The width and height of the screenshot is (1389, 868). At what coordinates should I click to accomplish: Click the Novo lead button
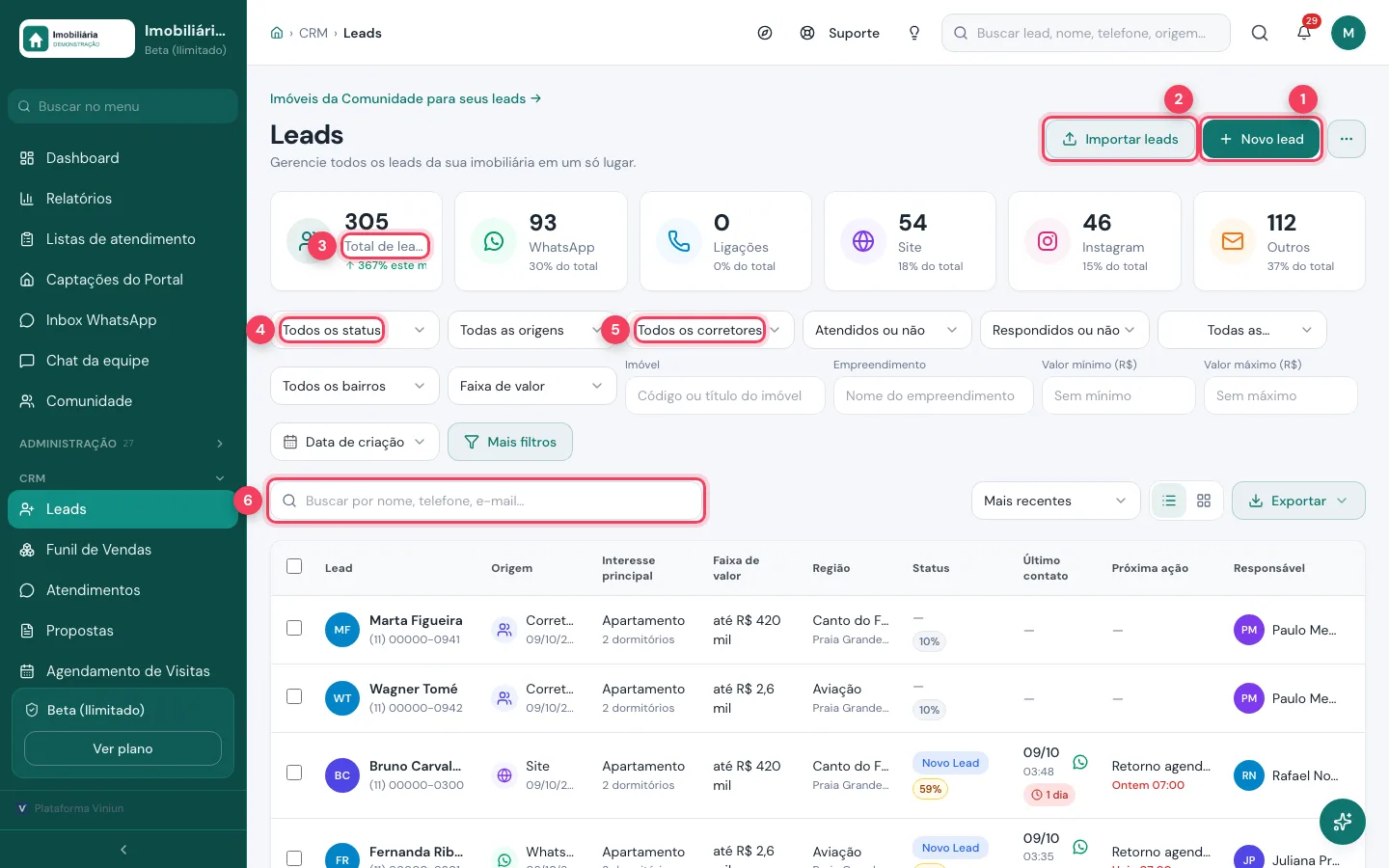tap(1262, 139)
